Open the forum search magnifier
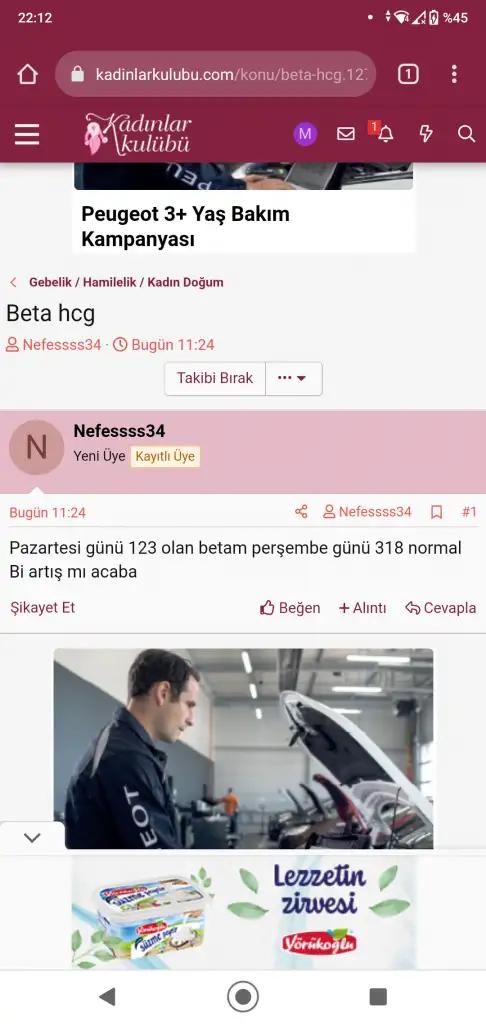The width and height of the screenshot is (486, 1024). pyautogui.click(x=466, y=134)
